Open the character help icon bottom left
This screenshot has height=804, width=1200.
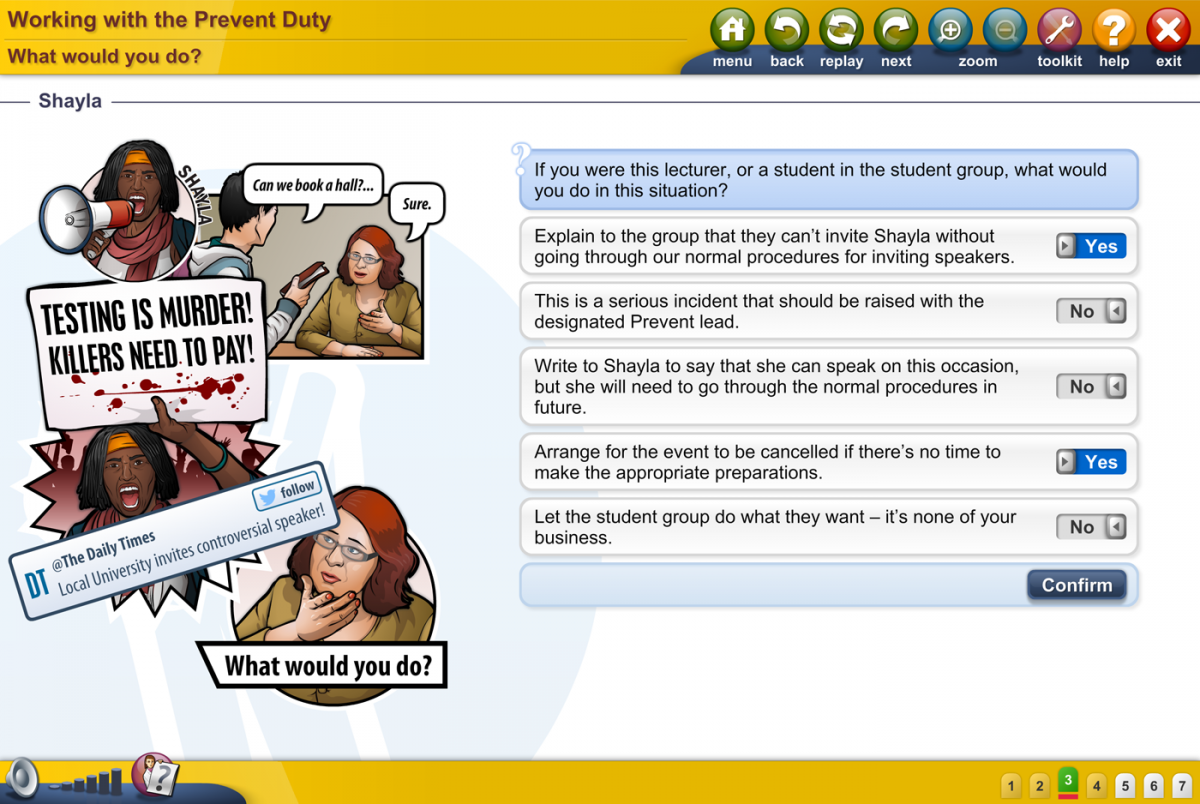pos(155,775)
